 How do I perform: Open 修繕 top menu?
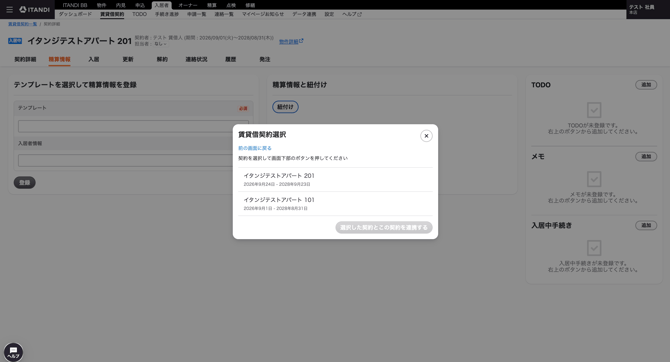(x=250, y=5)
